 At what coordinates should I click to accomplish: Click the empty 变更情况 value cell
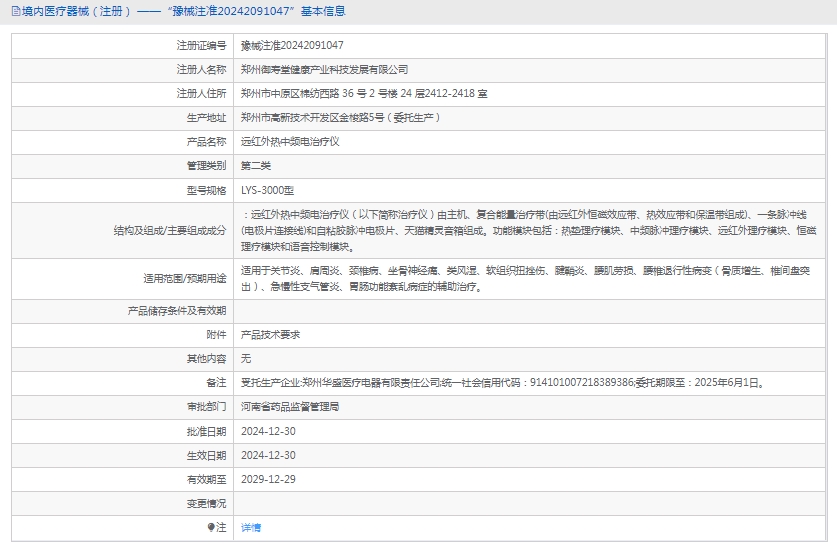530,503
